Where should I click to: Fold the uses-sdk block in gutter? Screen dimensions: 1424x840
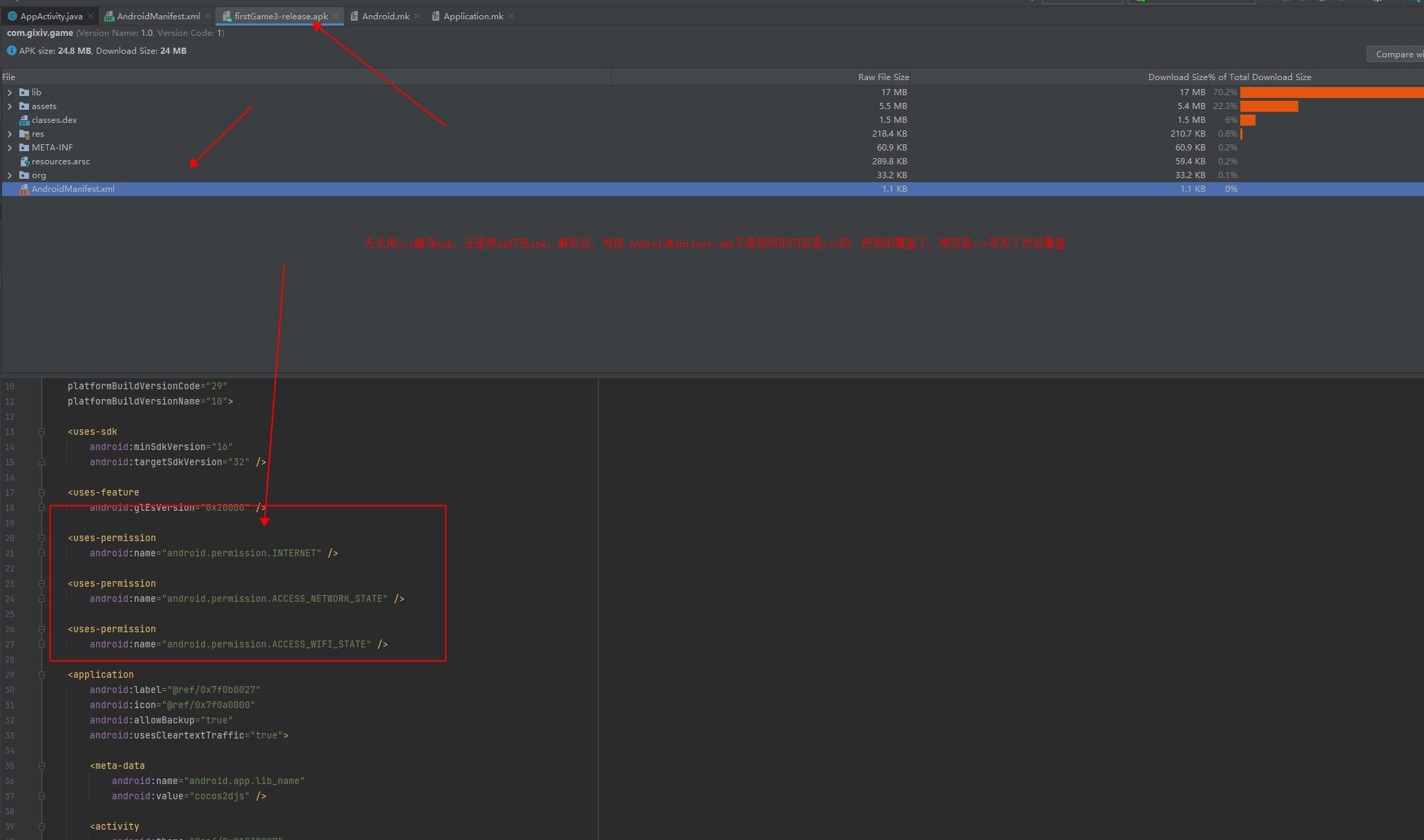point(41,432)
